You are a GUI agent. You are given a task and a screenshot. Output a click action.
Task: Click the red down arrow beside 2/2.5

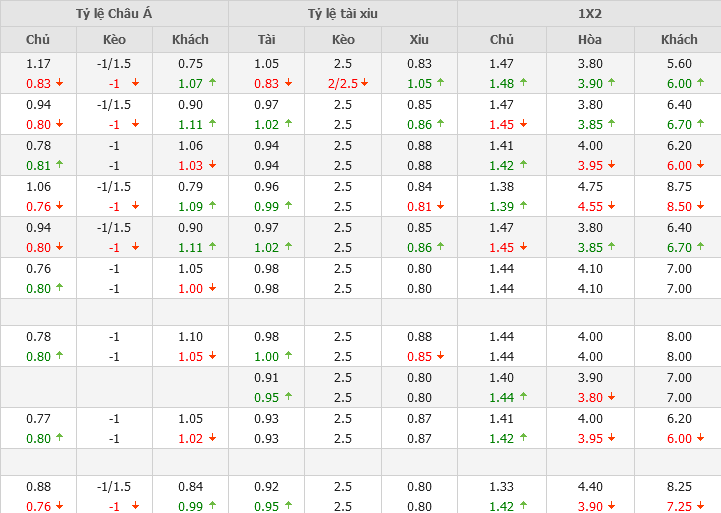tap(365, 83)
